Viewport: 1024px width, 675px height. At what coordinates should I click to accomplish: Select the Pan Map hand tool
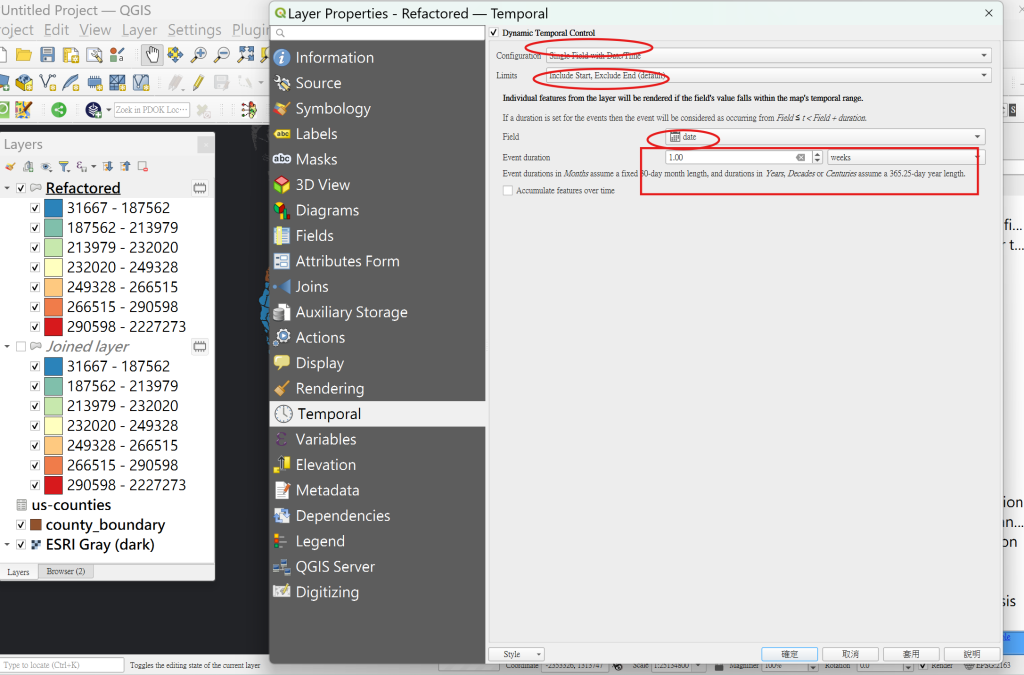[x=152, y=55]
